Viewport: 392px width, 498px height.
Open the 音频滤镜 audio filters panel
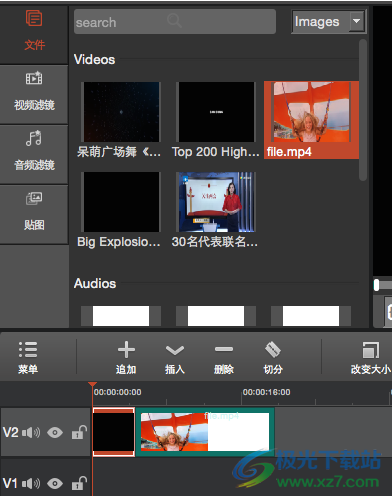(34, 154)
